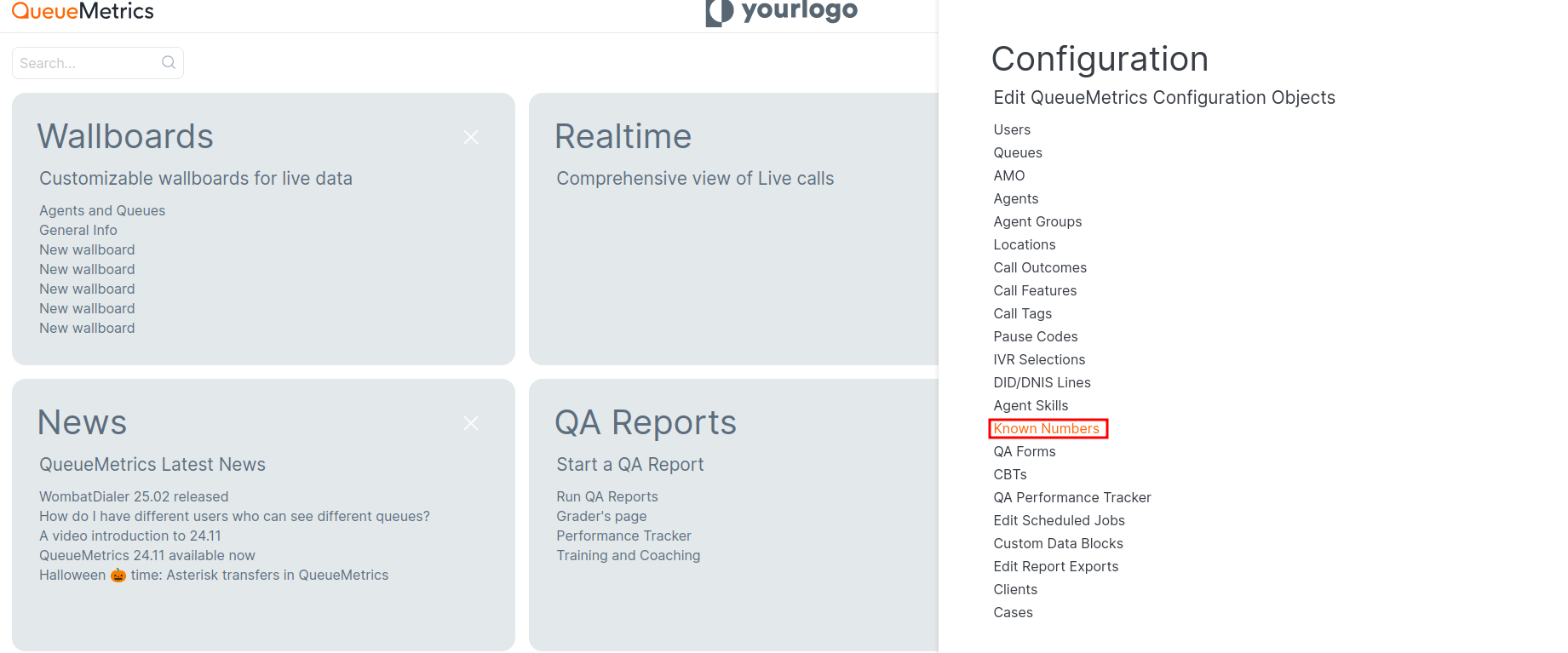The width and height of the screenshot is (1568, 653).
Task: Open IVR Selections configuration
Action: coord(1039,359)
